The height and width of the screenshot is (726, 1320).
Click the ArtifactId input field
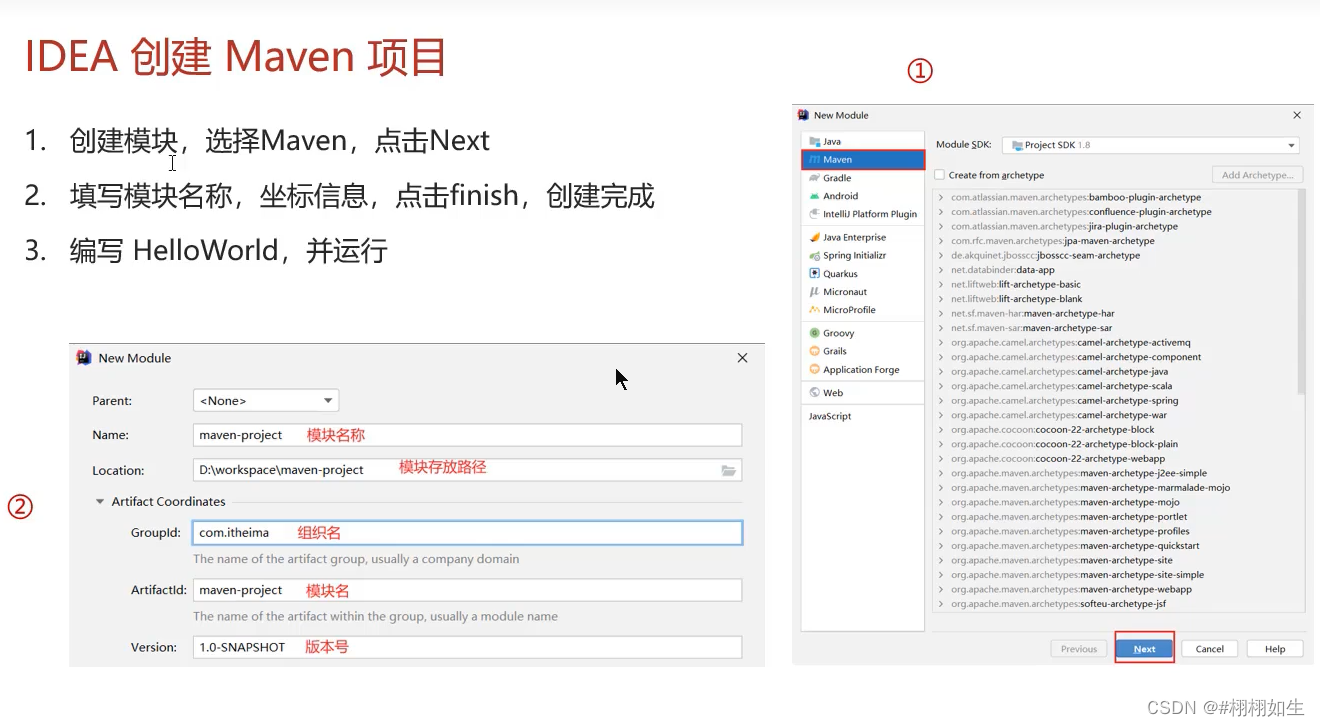[467, 590]
